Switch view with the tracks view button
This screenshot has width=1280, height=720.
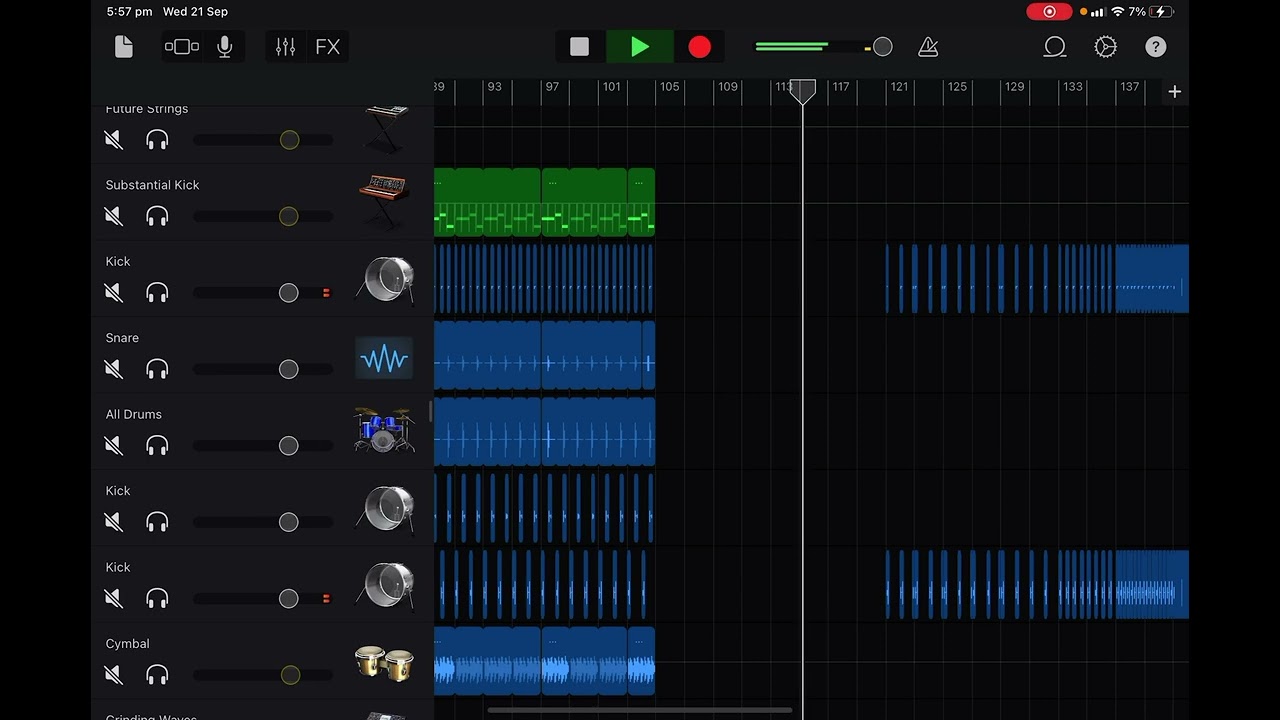click(x=181, y=47)
